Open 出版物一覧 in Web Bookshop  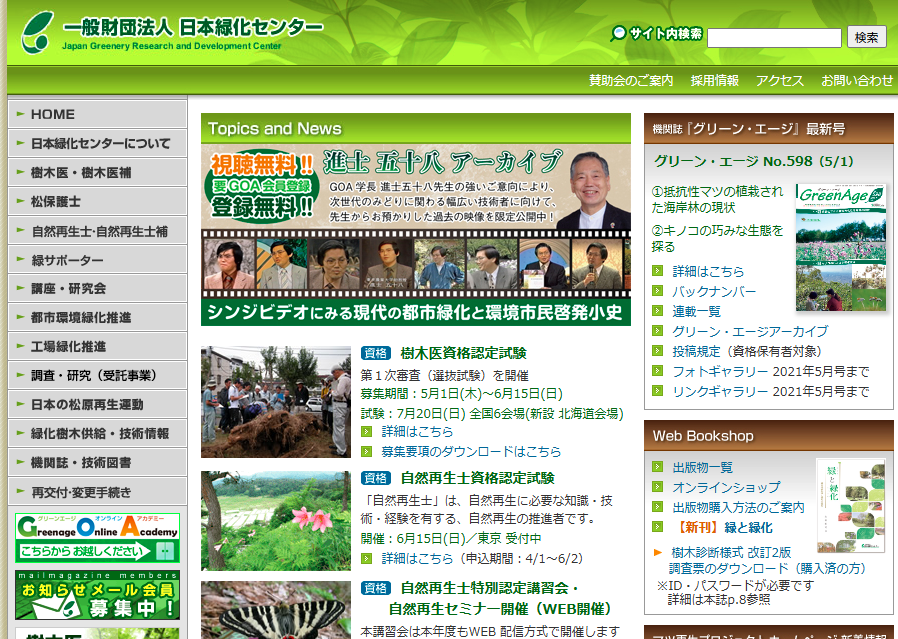pos(703,468)
